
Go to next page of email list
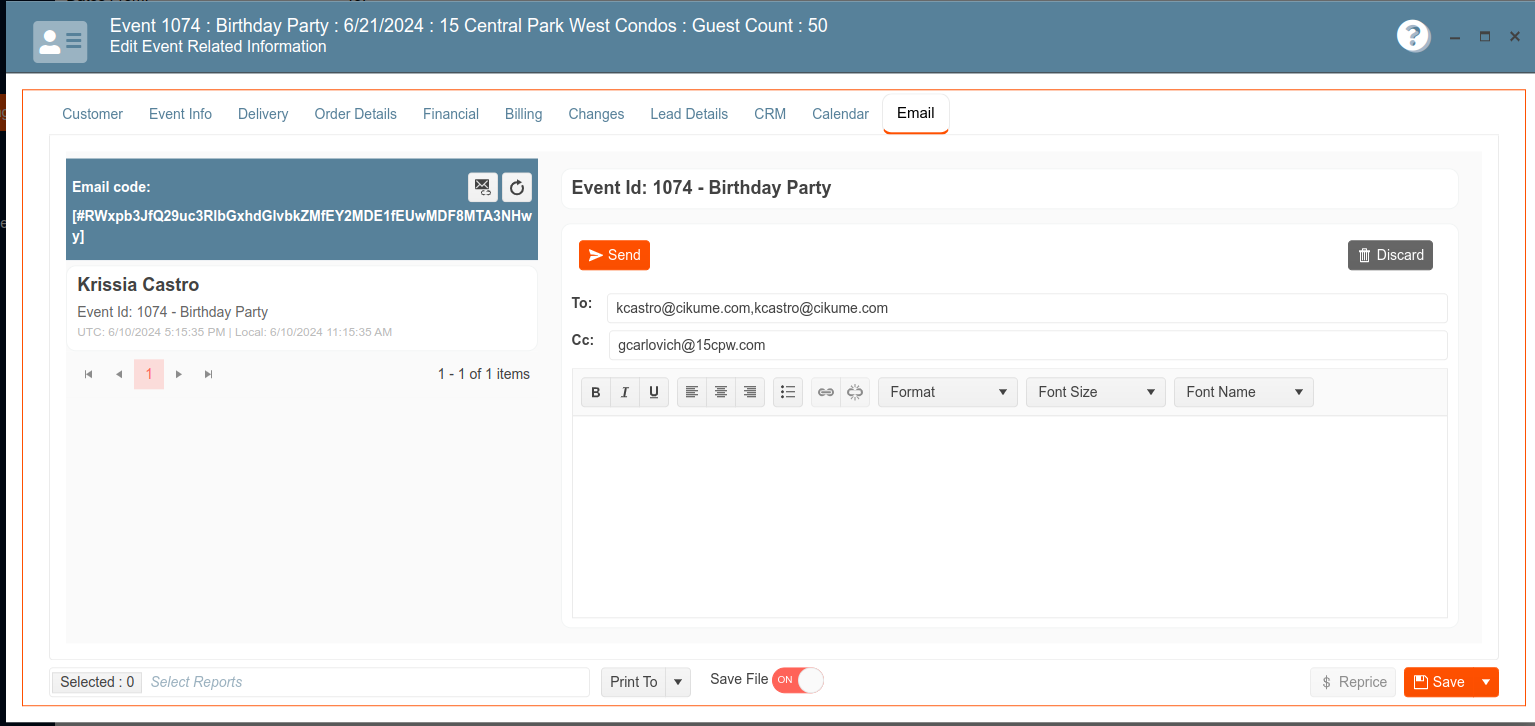point(179,374)
